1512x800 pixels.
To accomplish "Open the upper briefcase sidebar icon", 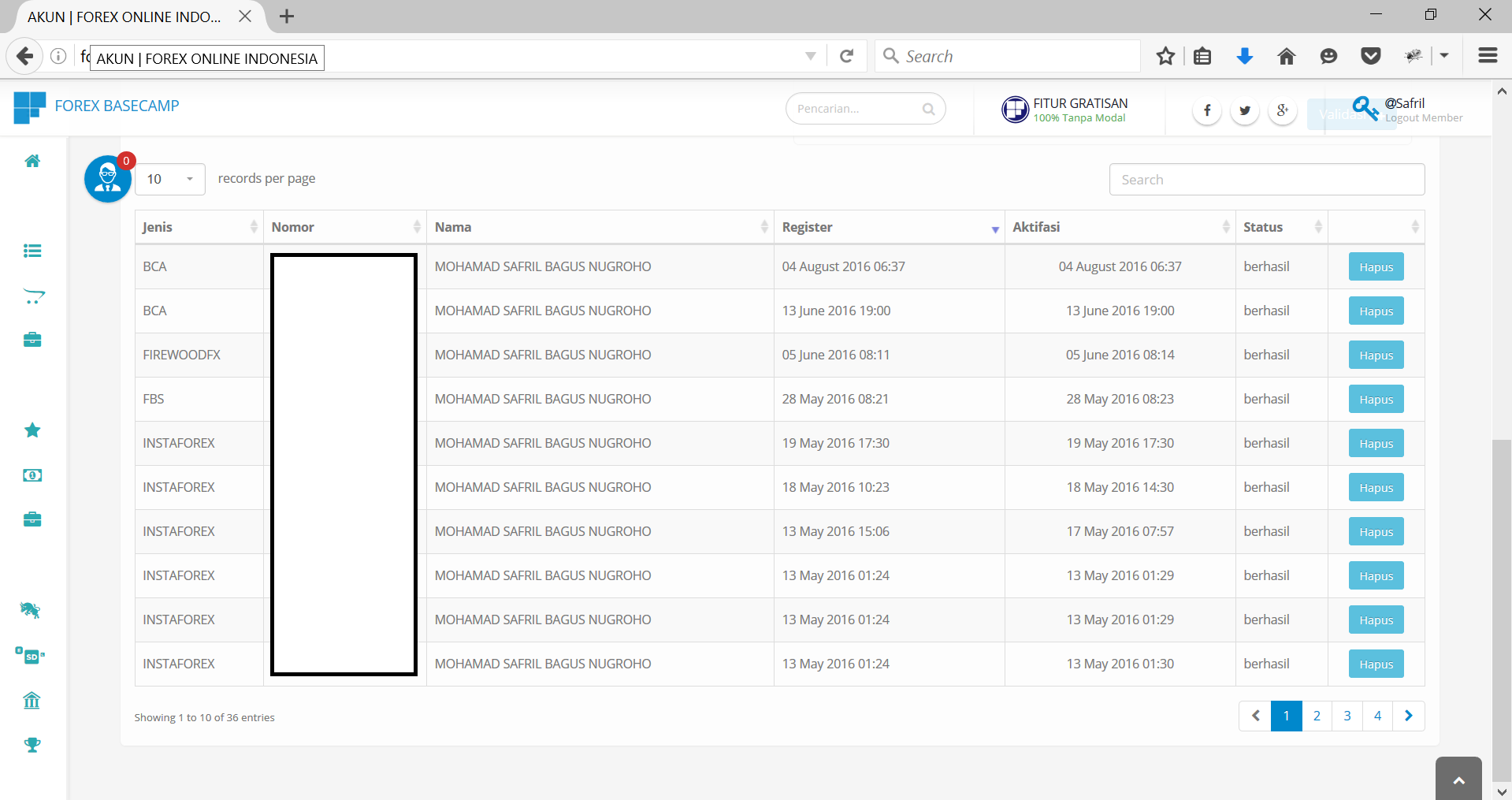I will click(x=32, y=340).
